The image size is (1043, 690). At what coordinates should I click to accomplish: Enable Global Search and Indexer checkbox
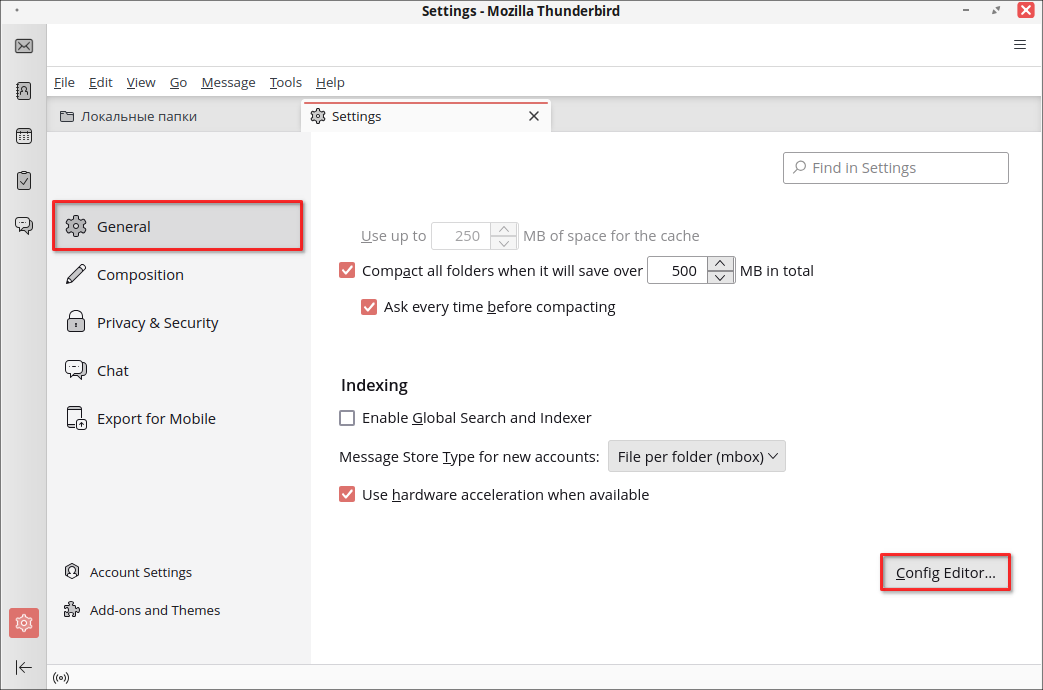coord(347,418)
